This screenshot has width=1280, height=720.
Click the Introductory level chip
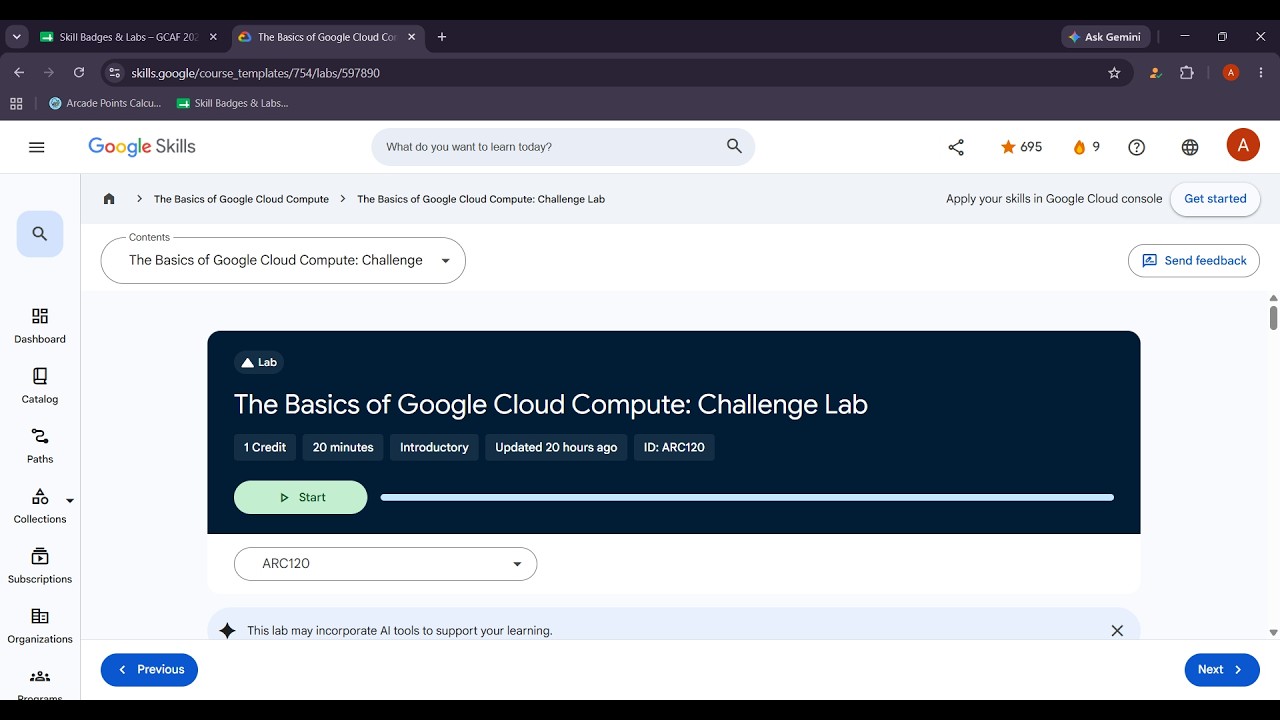[434, 447]
